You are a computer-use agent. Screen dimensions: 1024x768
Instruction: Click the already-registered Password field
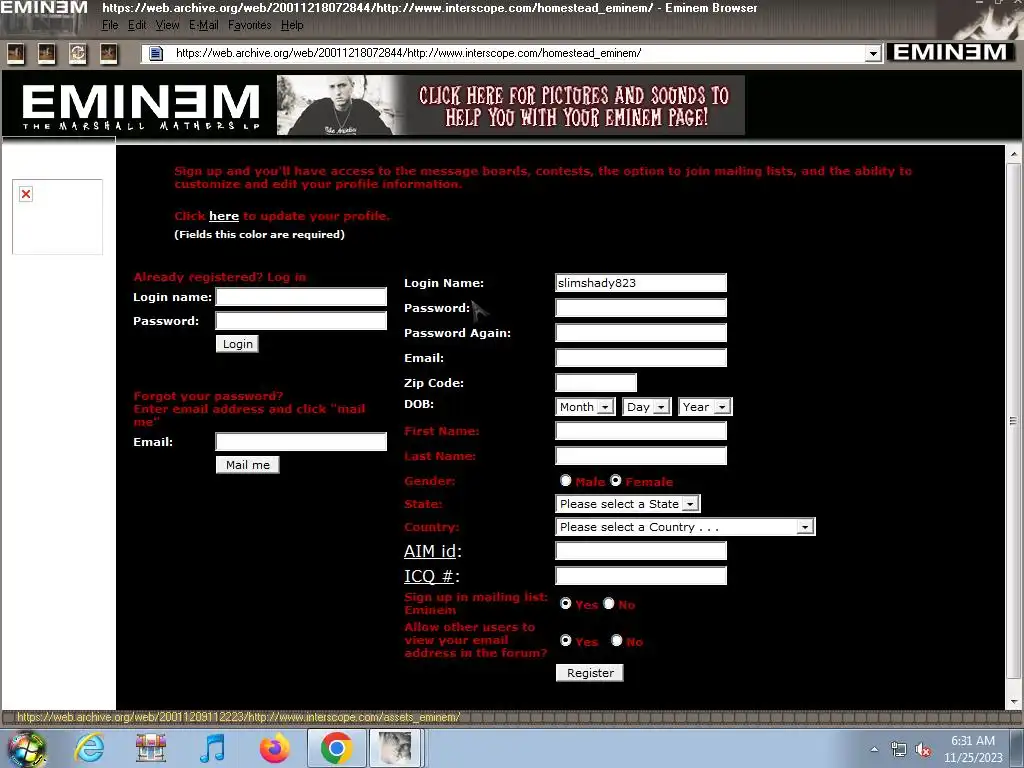point(301,321)
